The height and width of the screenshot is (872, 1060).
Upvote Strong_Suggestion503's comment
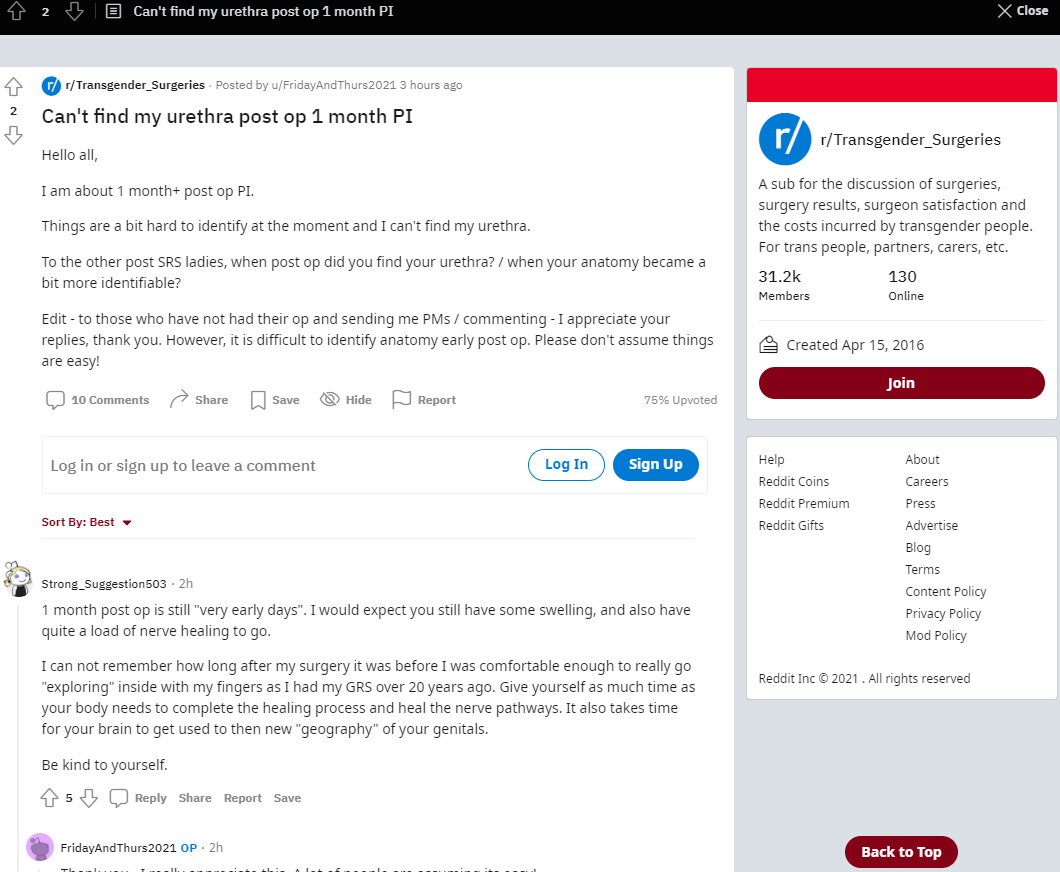click(49, 798)
